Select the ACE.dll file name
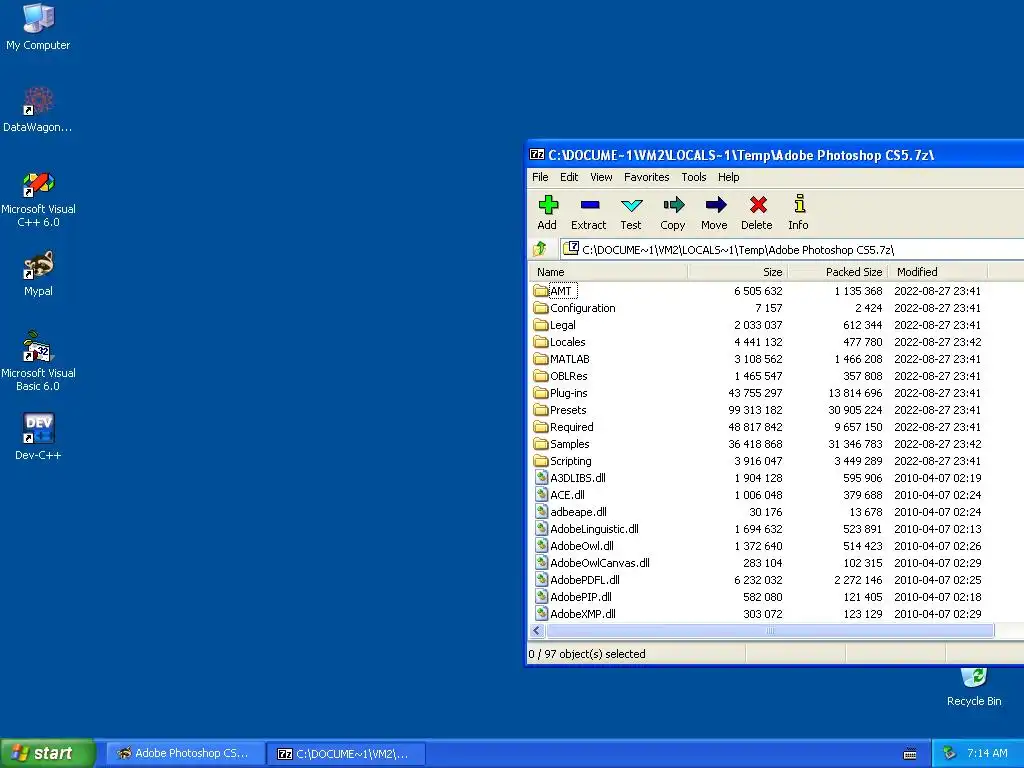 click(x=568, y=494)
